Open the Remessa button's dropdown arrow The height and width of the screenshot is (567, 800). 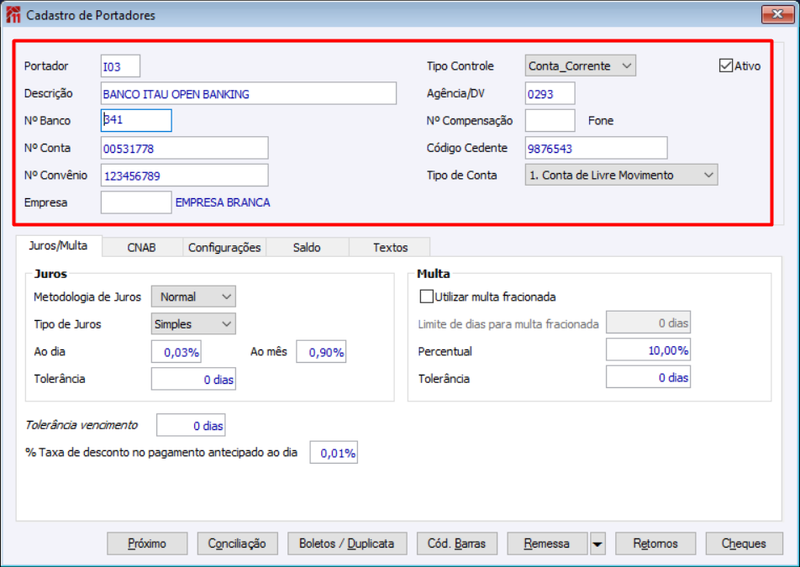click(x=597, y=544)
